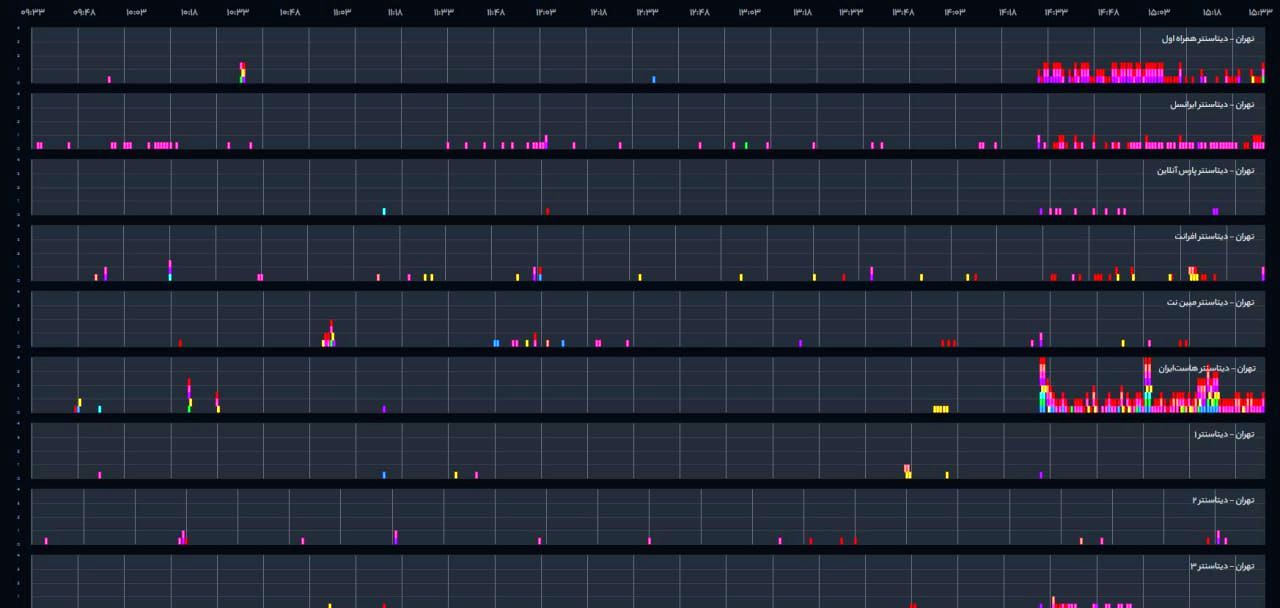Click the 14:18 time axis label
This screenshot has width=1280, height=608.
1006,12
